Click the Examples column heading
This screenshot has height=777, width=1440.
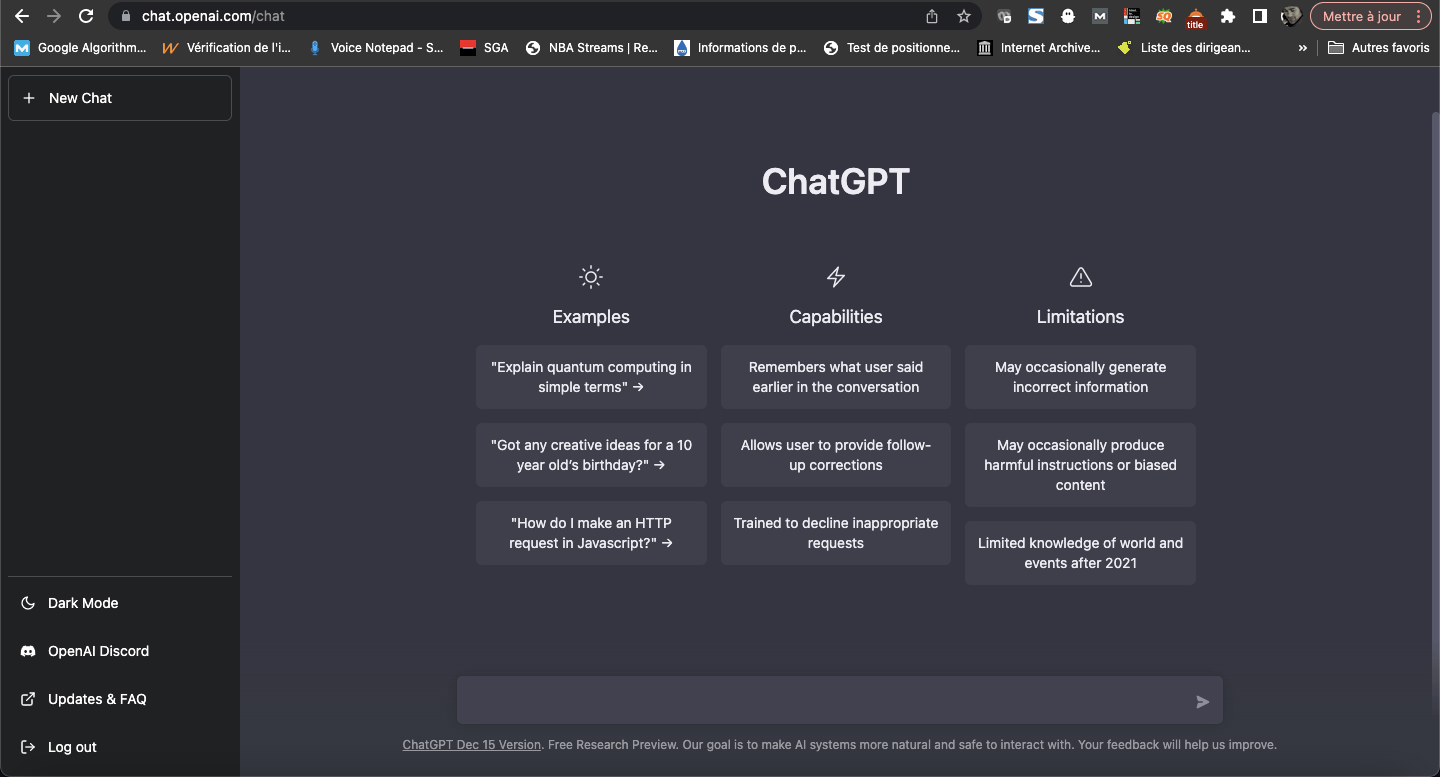pyautogui.click(x=591, y=317)
